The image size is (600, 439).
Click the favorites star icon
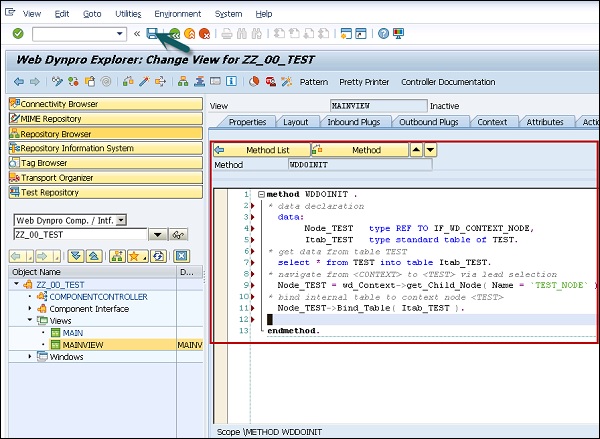(x=135, y=255)
